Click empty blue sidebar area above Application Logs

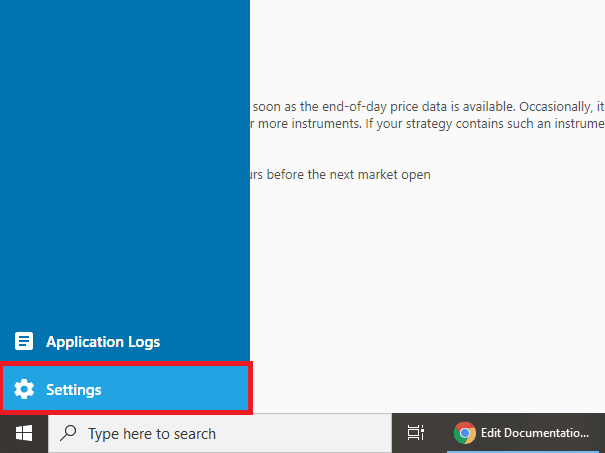124,180
